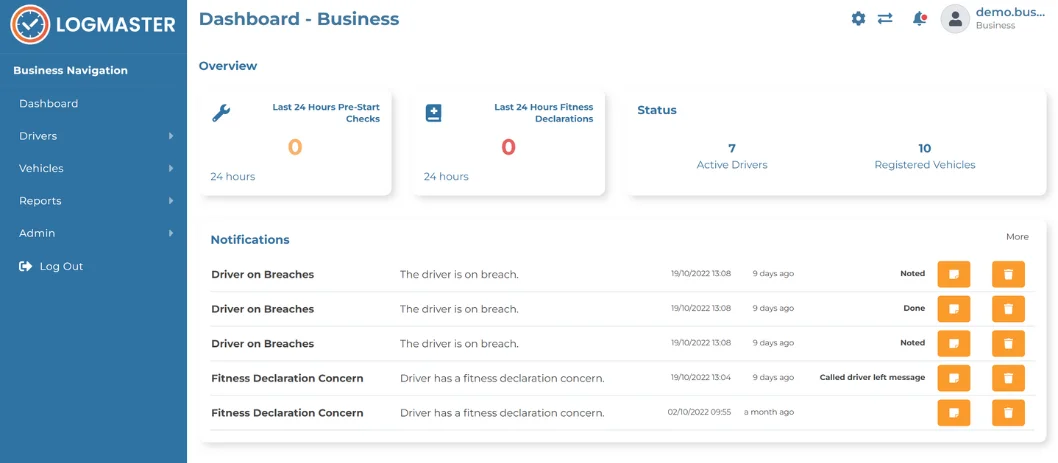Open Last 24 Hours Pre-Start Checks title
The image size is (1058, 463).
coord(326,113)
